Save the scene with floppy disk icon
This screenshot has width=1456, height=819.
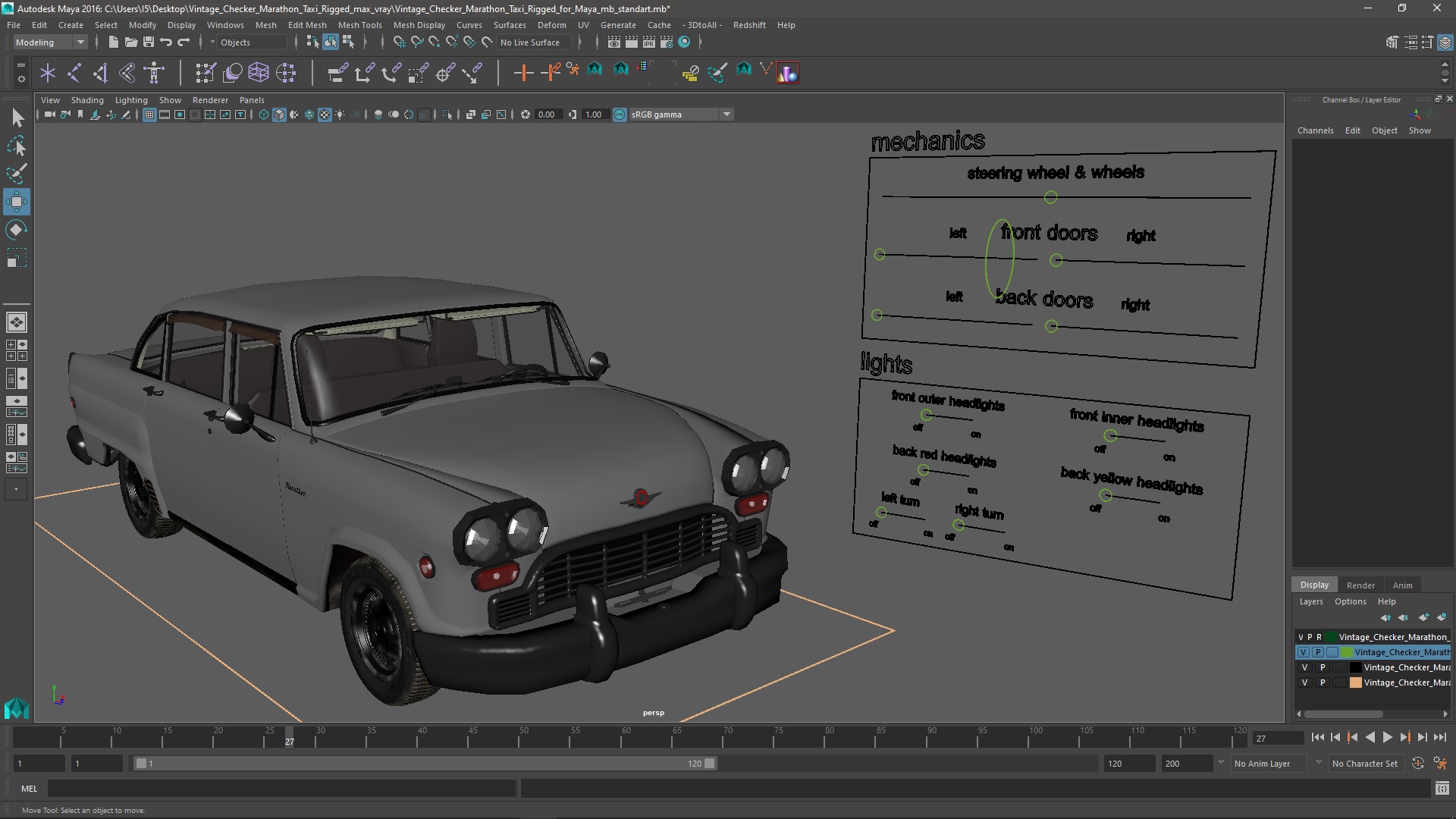click(149, 42)
